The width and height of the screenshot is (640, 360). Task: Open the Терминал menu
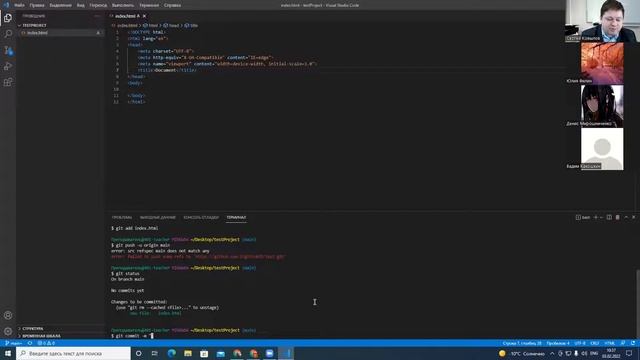click(x=149, y=5)
